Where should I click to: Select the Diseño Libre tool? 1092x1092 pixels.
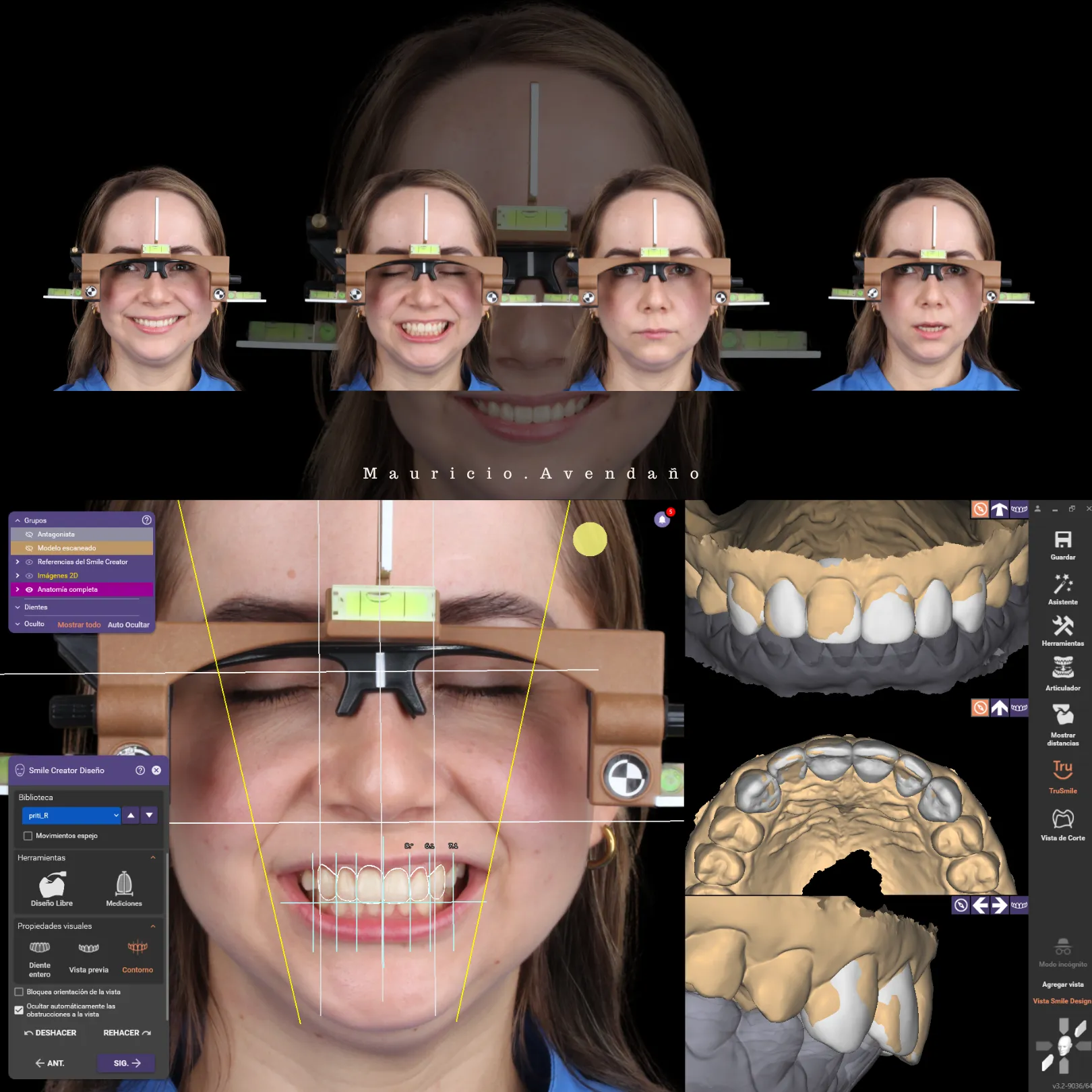point(52,885)
